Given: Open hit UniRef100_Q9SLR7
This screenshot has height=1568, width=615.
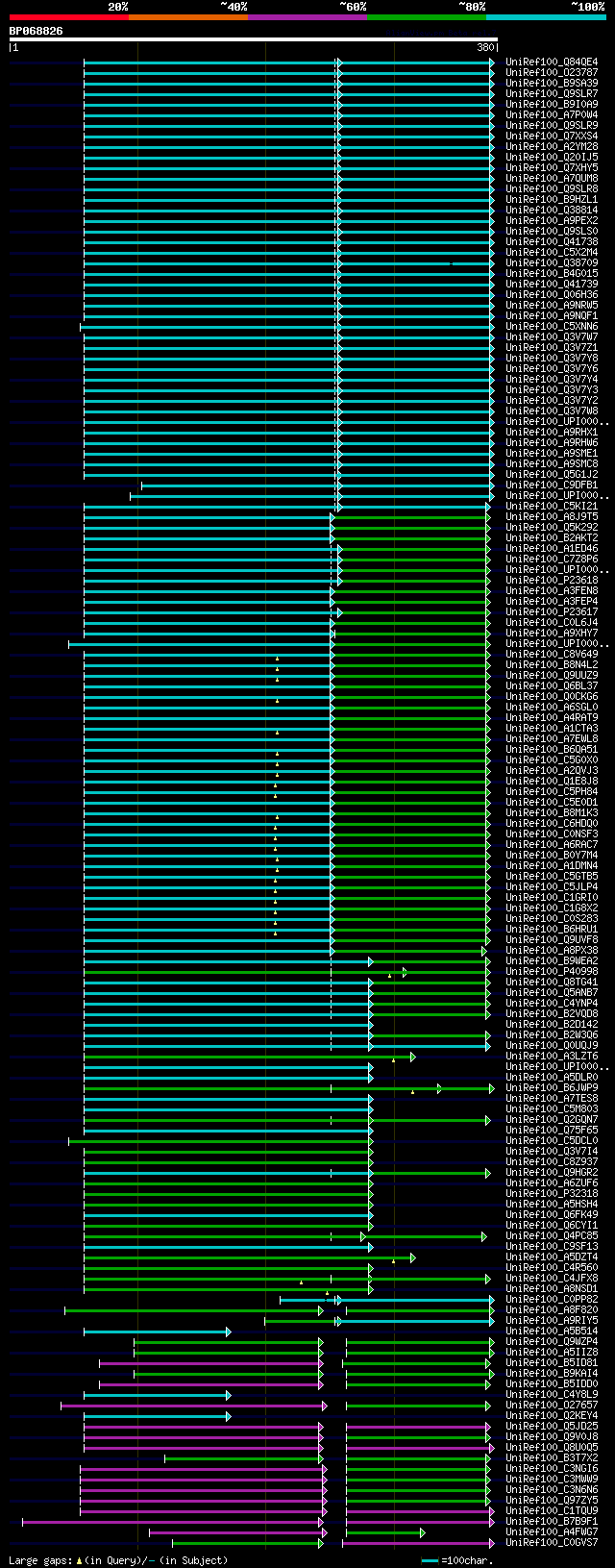Looking at the screenshot, I should [552, 94].
